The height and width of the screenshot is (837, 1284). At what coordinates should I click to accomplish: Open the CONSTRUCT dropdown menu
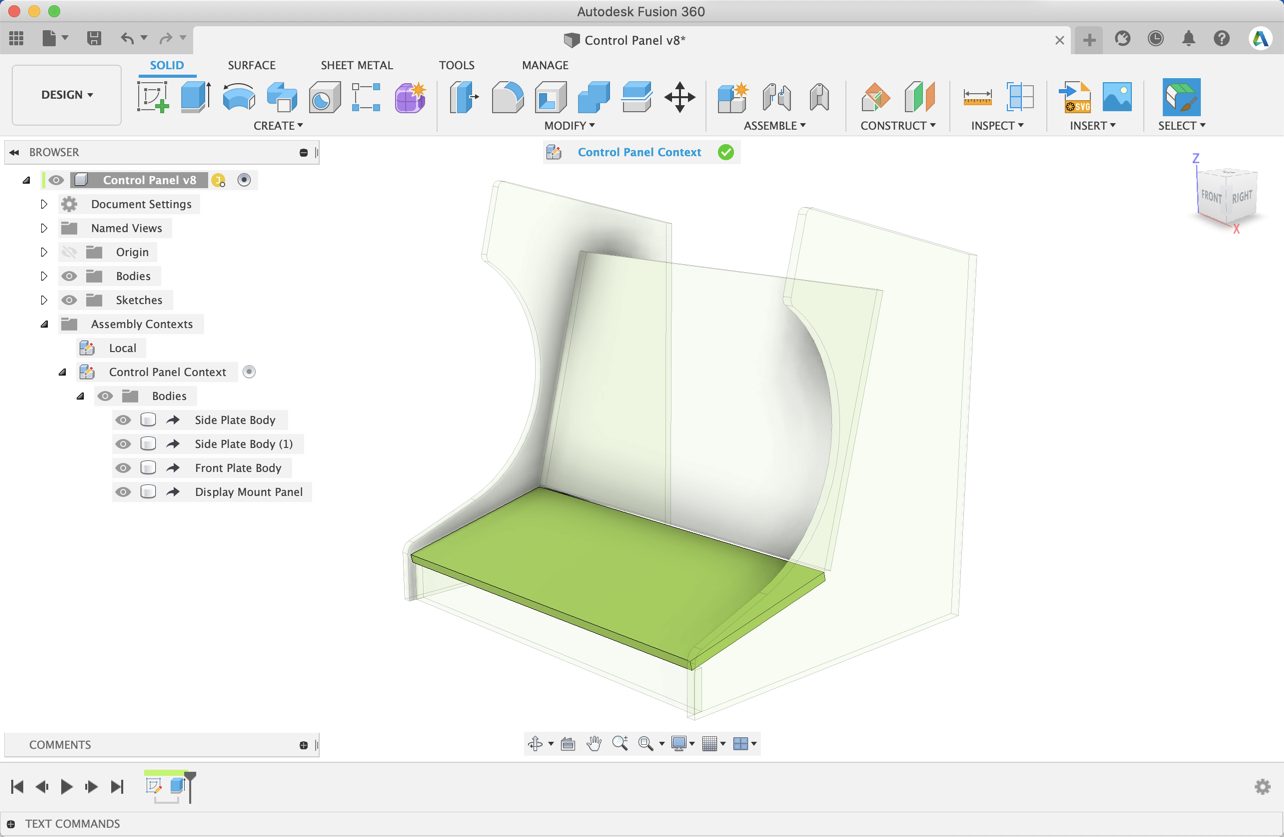click(x=897, y=125)
